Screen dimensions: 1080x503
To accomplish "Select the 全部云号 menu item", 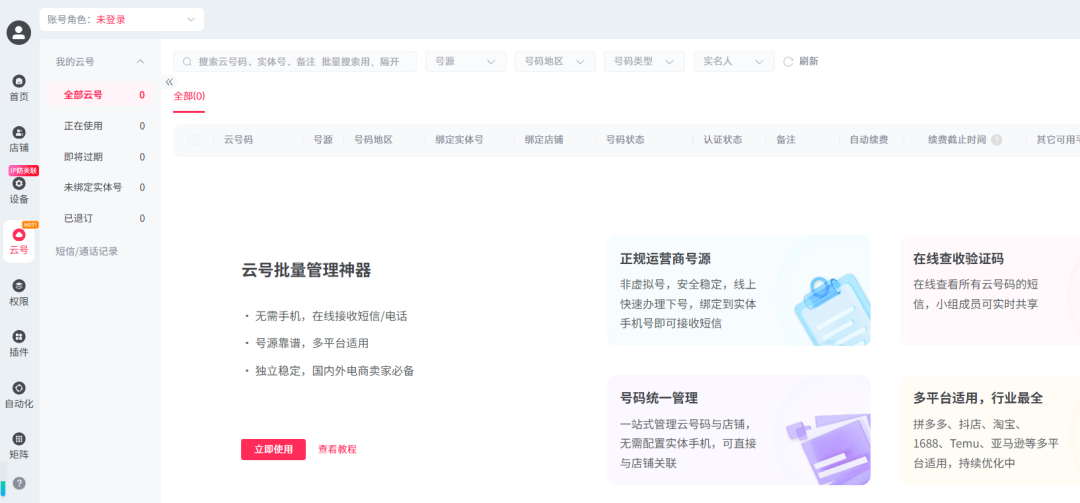I will click(101, 95).
